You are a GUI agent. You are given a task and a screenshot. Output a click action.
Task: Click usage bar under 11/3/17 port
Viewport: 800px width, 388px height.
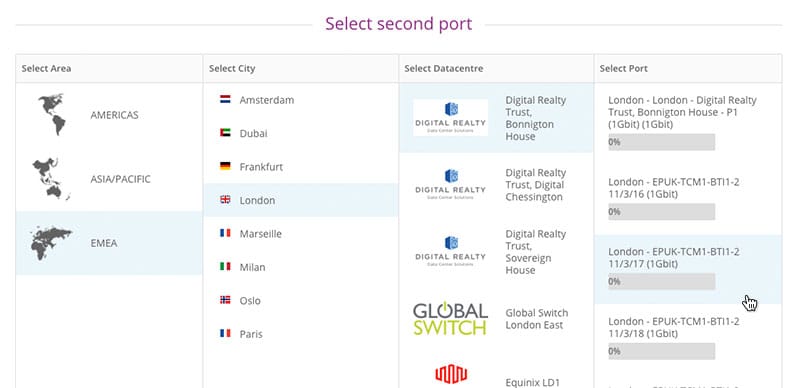click(661, 281)
